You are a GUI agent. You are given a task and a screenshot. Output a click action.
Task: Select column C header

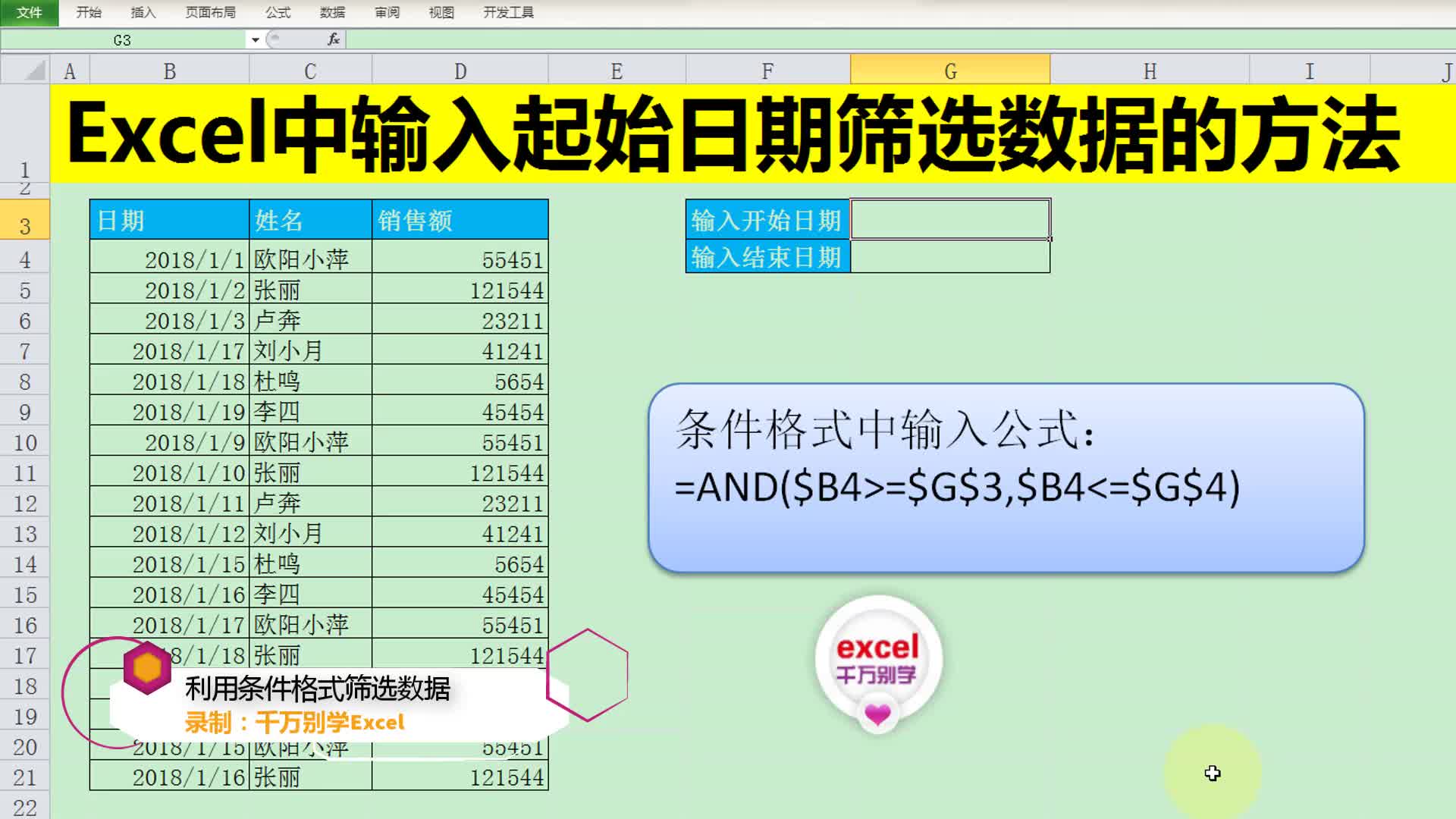[310, 71]
